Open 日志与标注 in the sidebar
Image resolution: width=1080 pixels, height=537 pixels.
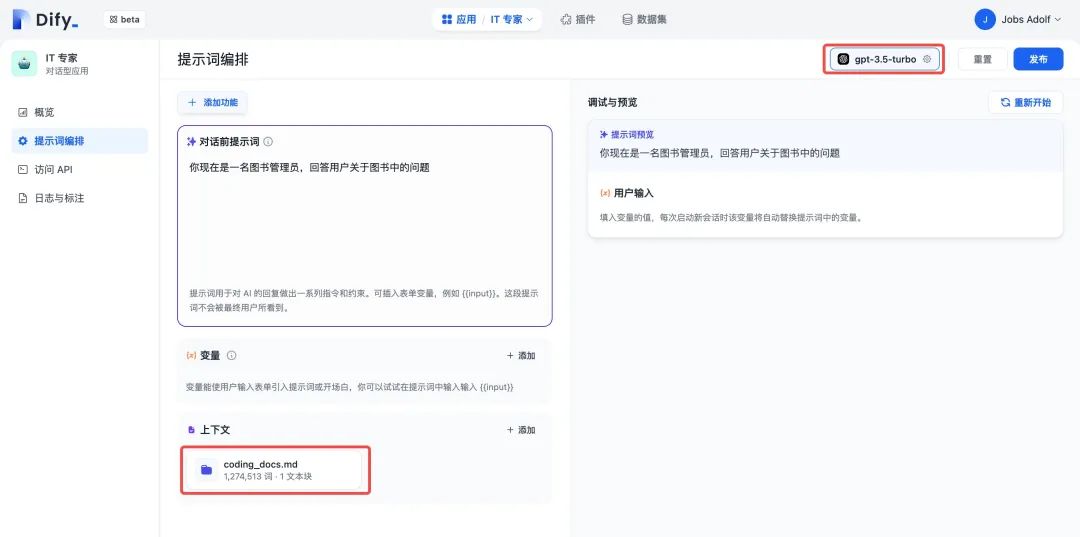[x=59, y=198]
